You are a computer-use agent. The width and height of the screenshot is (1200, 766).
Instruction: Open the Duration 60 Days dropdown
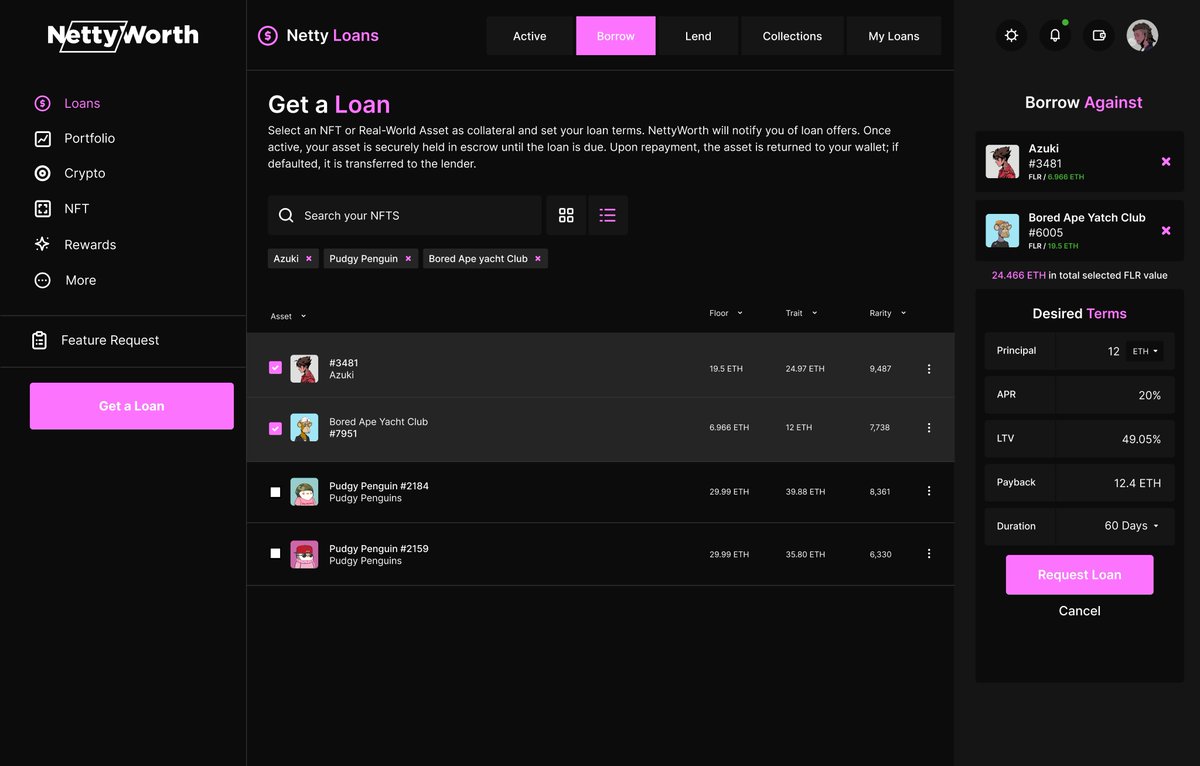(x=1132, y=526)
